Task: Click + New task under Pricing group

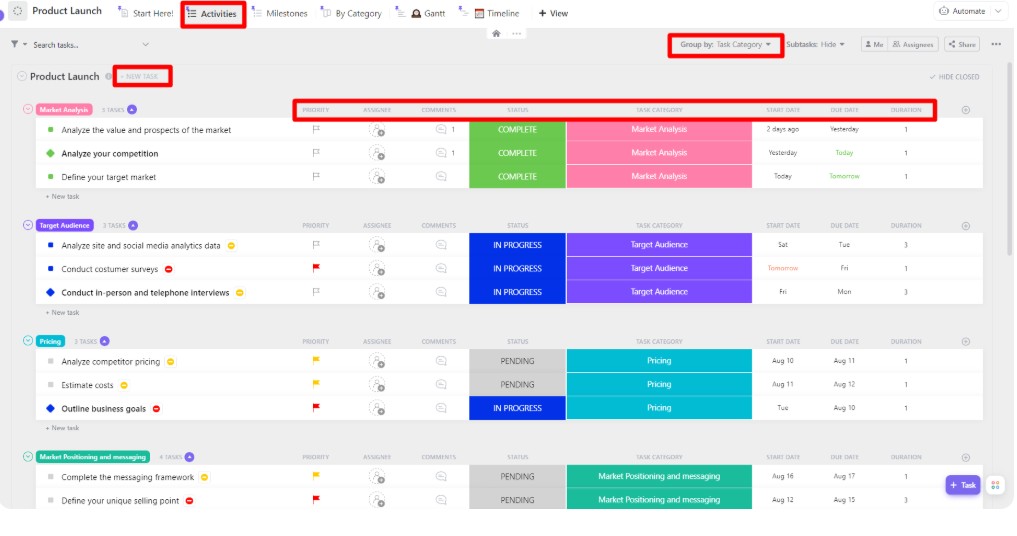Action: [x=62, y=428]
